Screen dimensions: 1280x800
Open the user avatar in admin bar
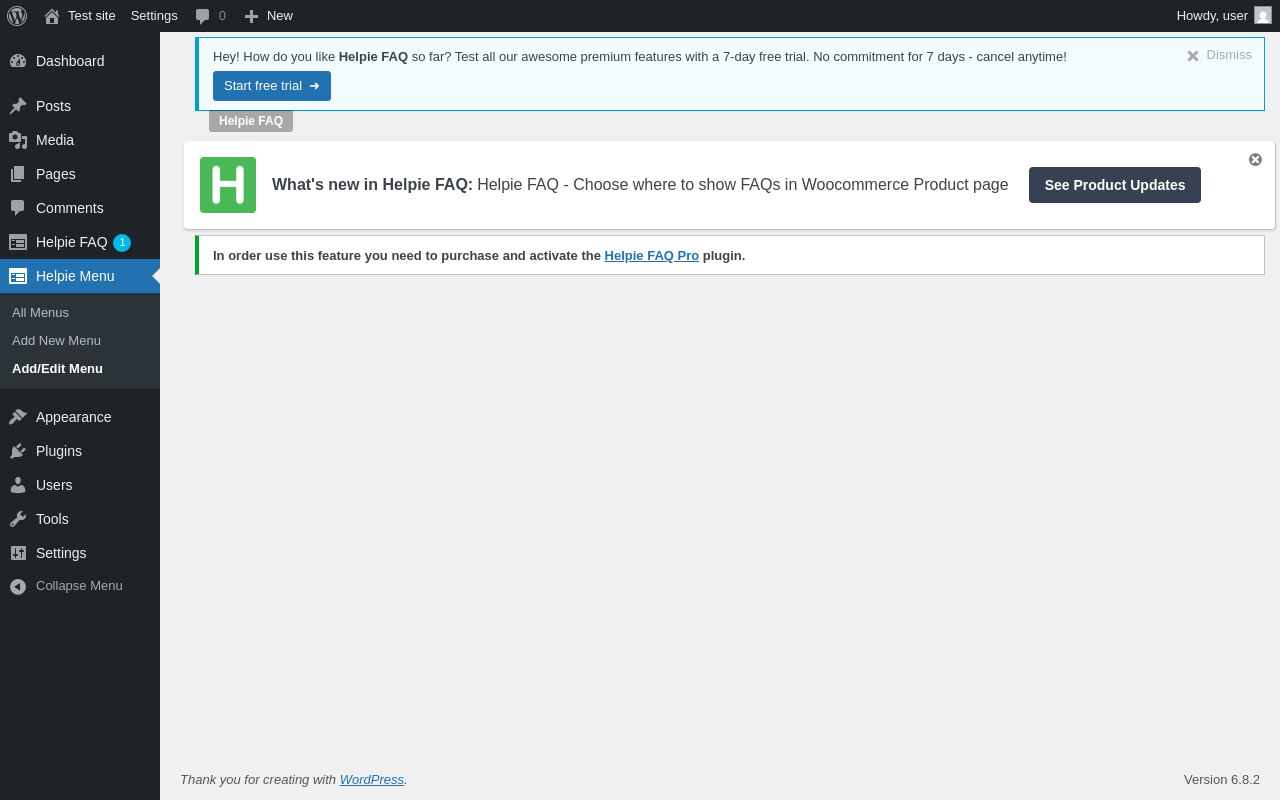click(x=1263, y=15)
